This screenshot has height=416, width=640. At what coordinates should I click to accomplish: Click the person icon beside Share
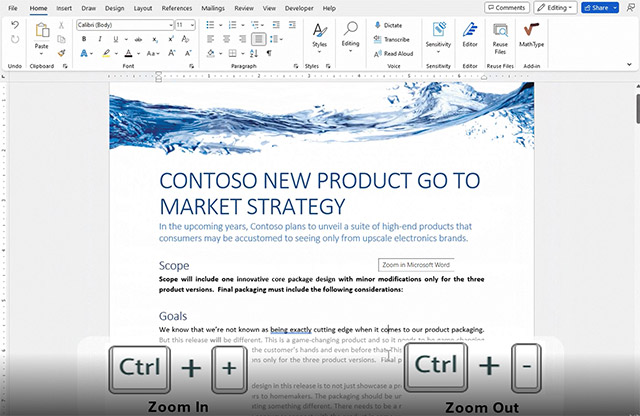630,7
